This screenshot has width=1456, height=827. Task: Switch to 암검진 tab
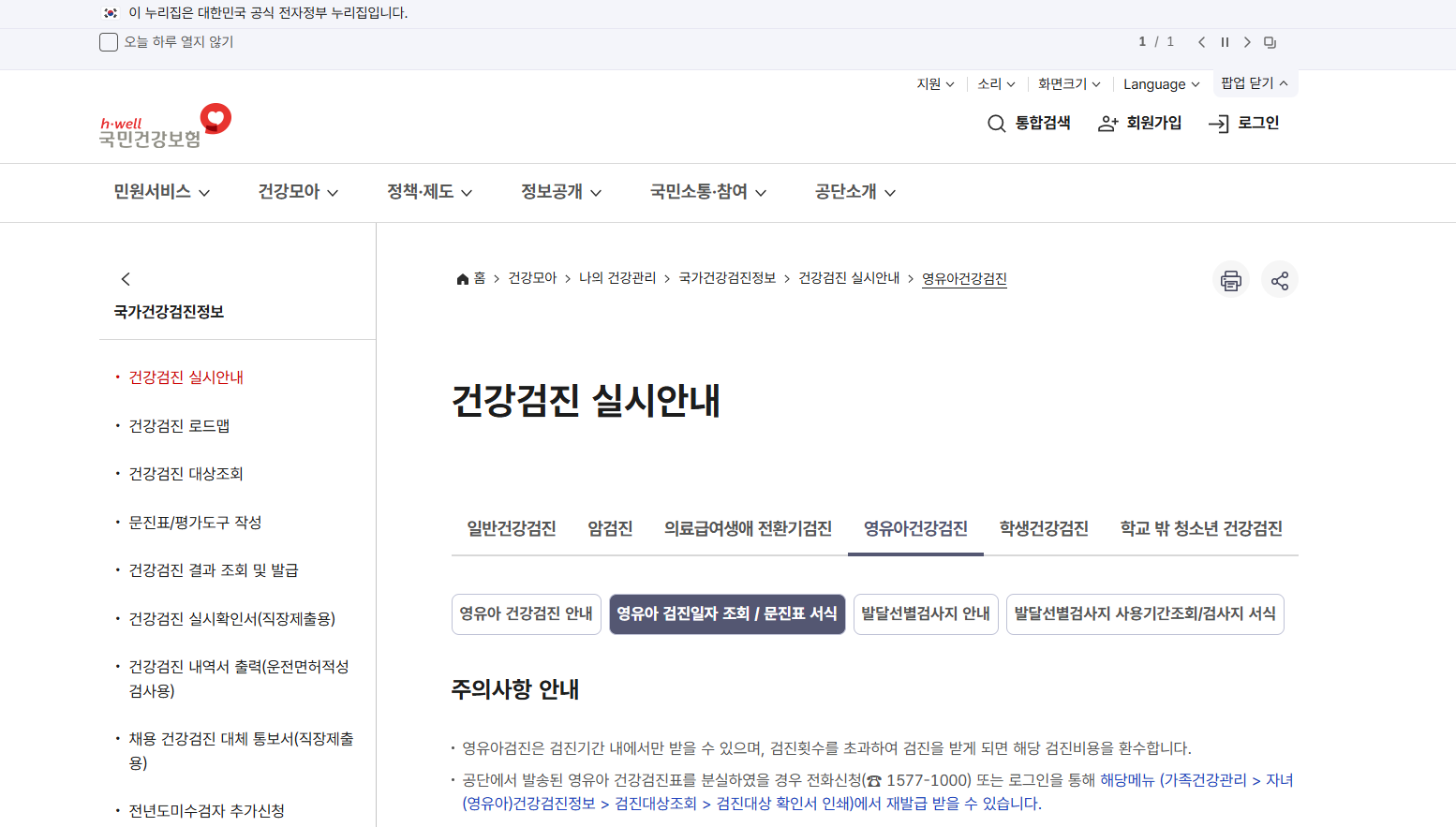pyautogui.click(x=610, y=528)
